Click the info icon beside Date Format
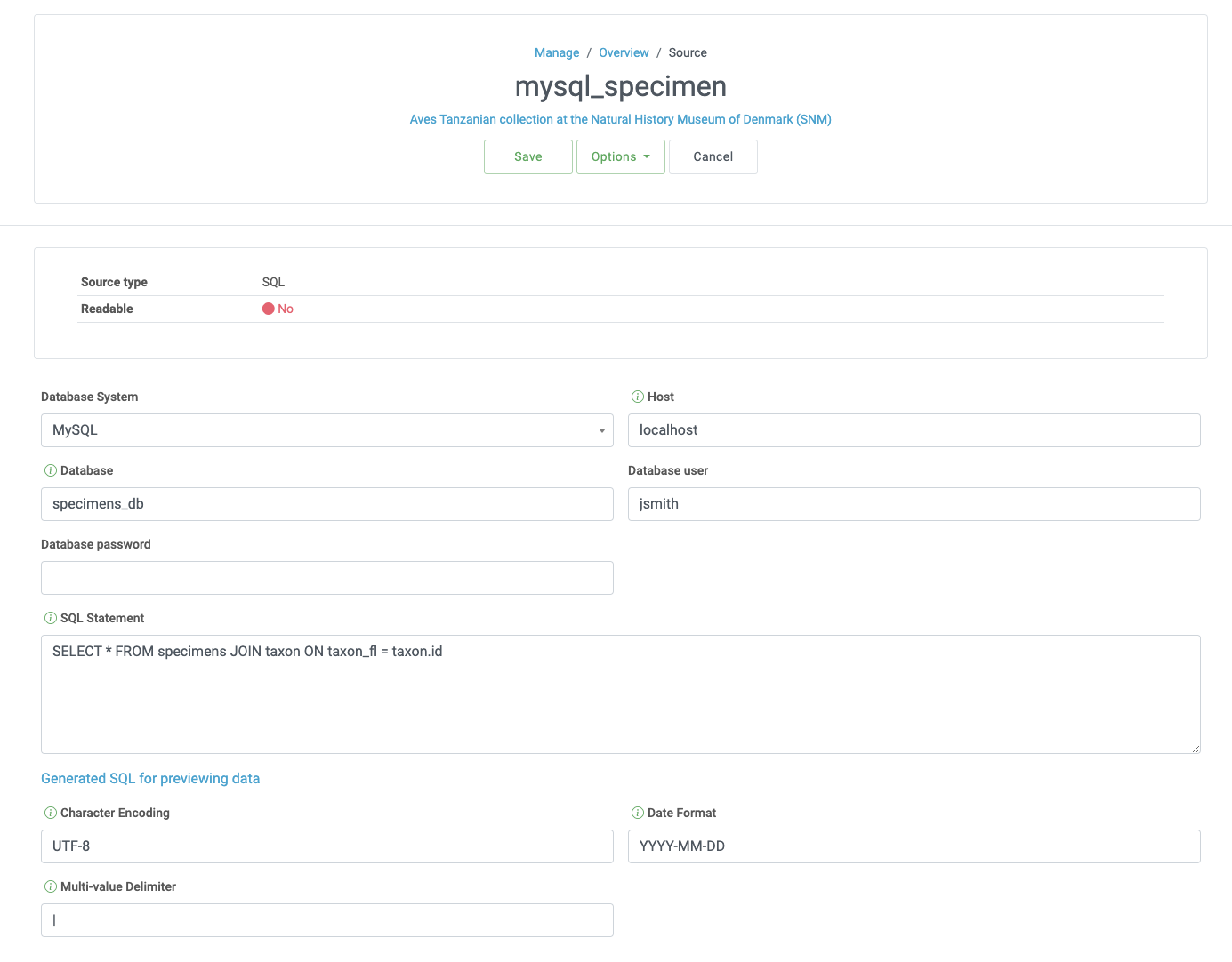The image size is (1232, 962). tap(637, 813)
